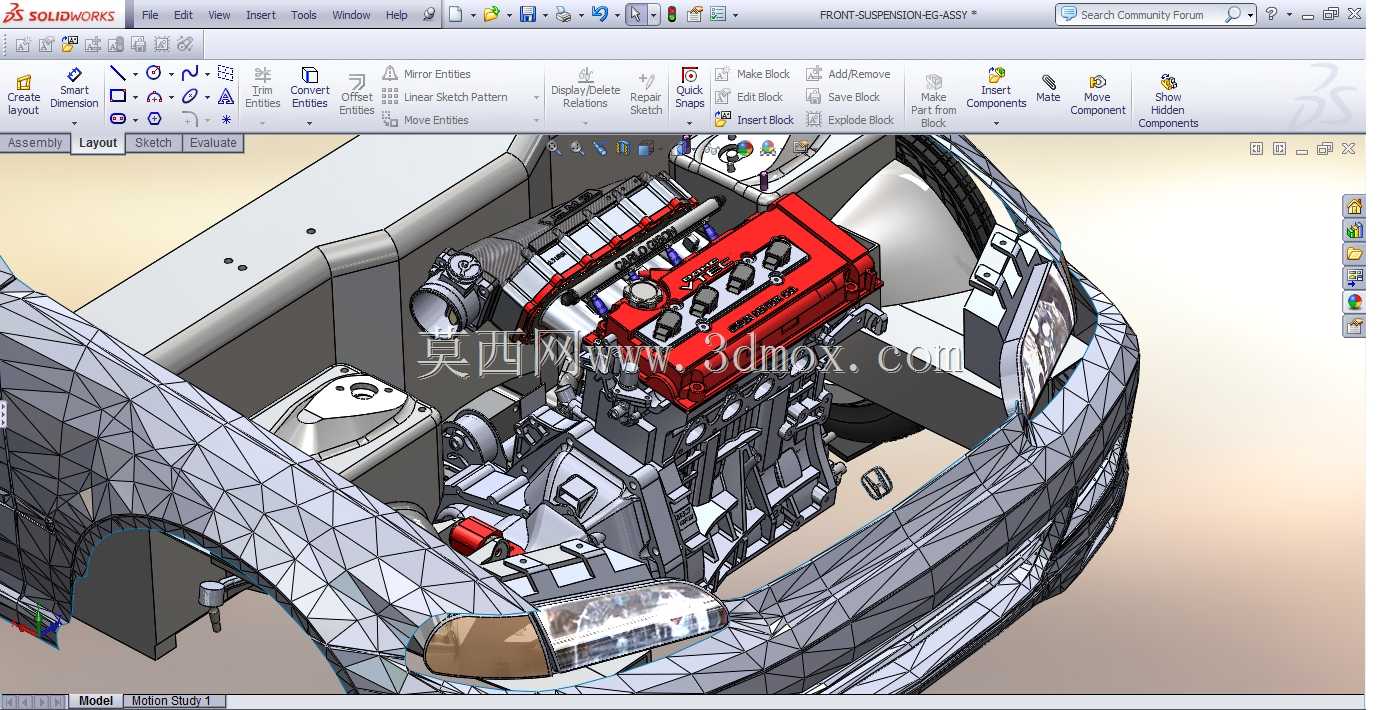This screenshot has width=1380, height=710.
Task: Open the Save button dropdown arrow
Action: (543, 15)
